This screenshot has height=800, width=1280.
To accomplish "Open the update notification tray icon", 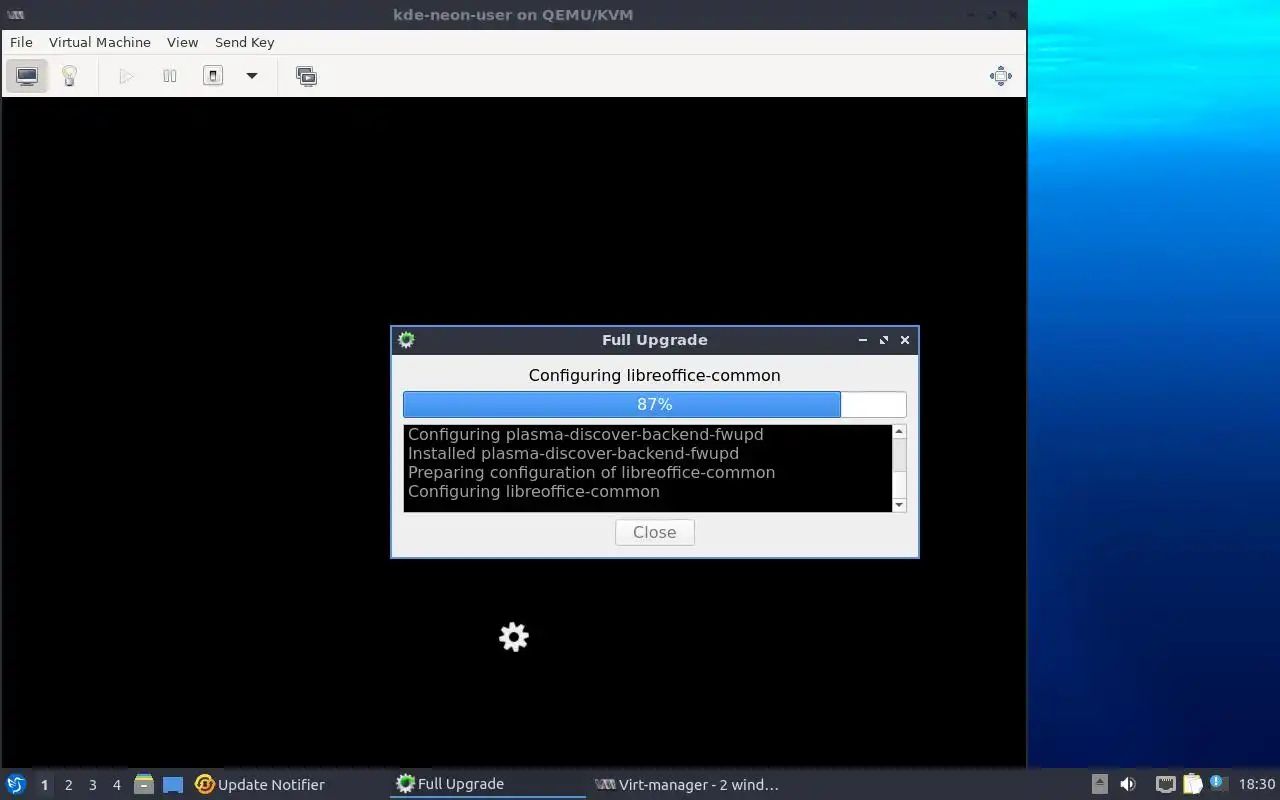I will [1217, 783].
